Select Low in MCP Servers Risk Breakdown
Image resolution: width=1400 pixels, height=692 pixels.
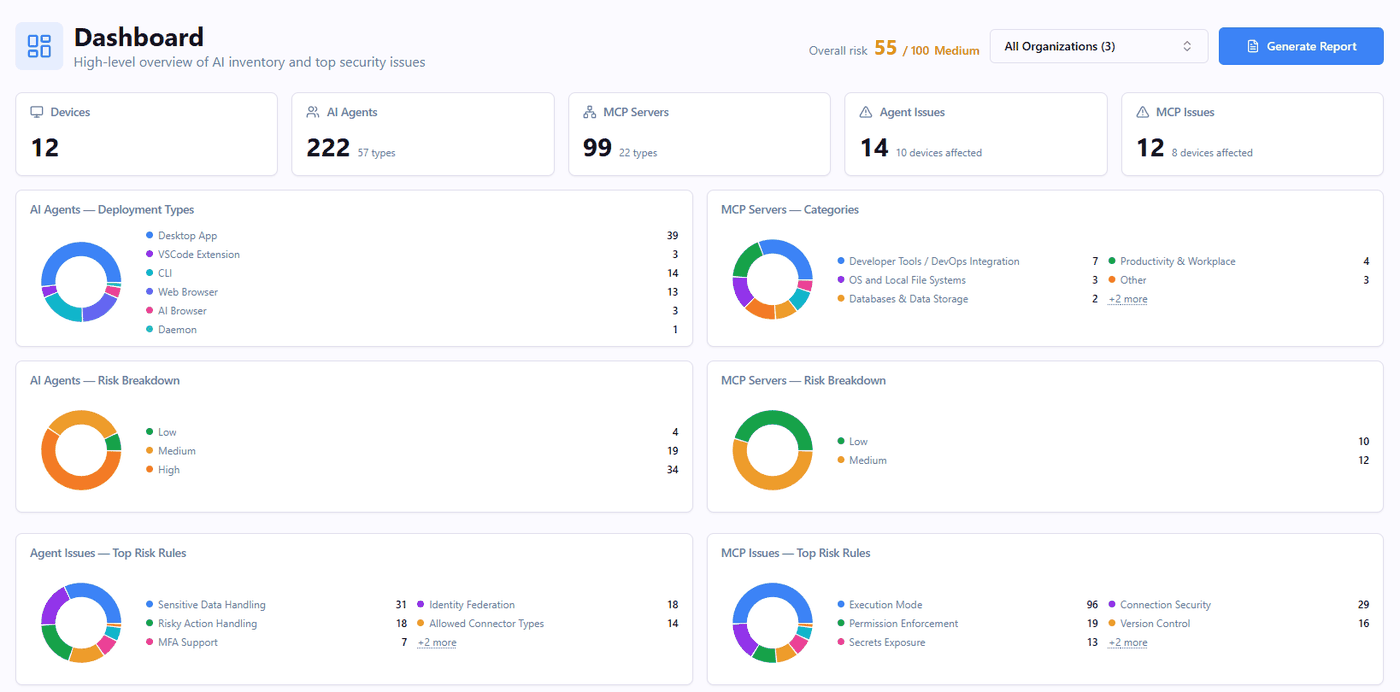[x=1103, y=441]
